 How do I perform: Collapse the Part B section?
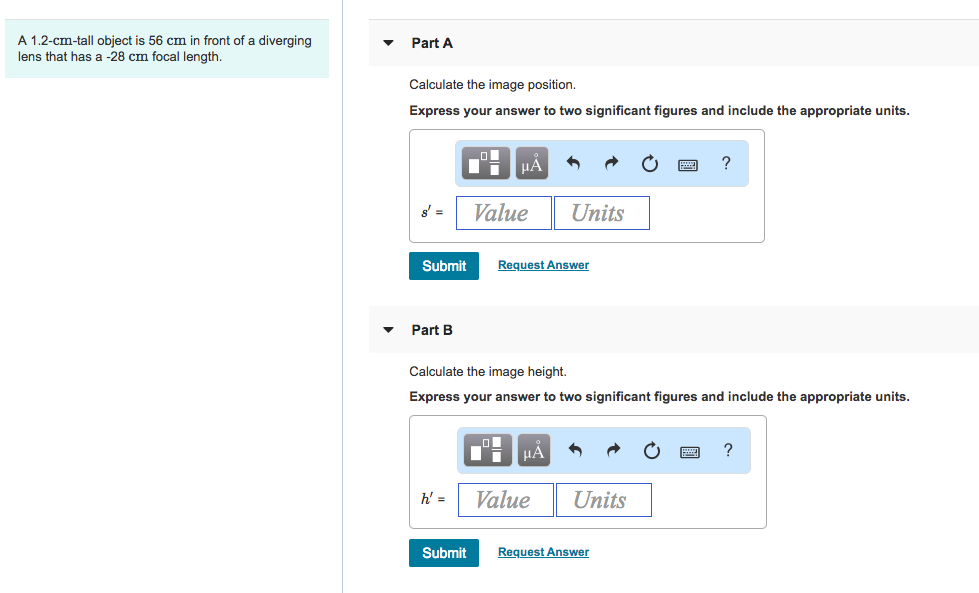(x=388, y=330)
